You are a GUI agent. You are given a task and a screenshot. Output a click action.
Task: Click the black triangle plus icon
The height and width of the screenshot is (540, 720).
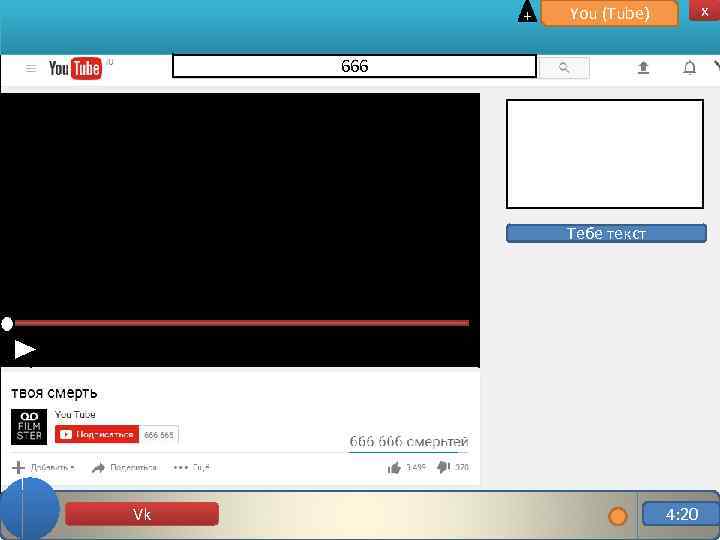[527, 11]
